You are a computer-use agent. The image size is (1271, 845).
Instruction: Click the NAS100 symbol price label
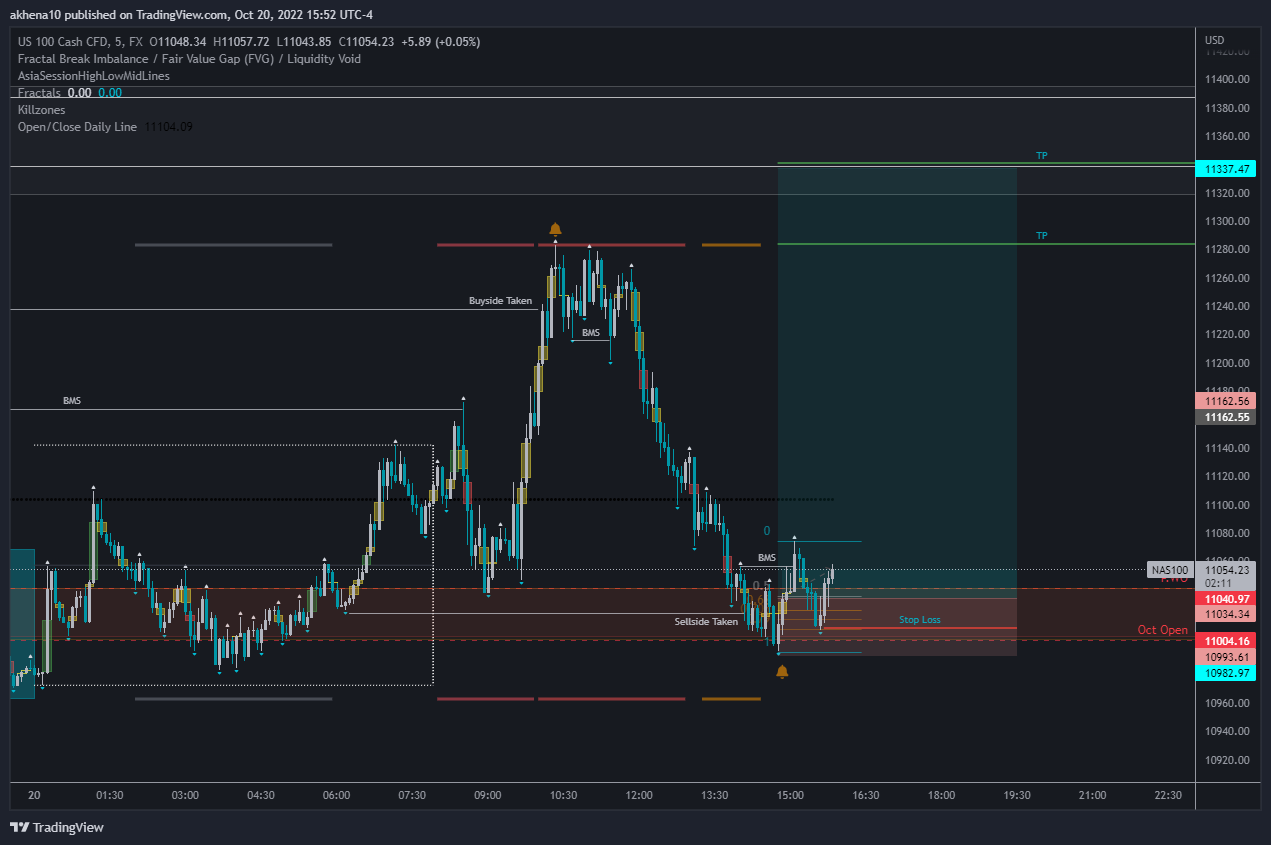[x=1170, y=570]
